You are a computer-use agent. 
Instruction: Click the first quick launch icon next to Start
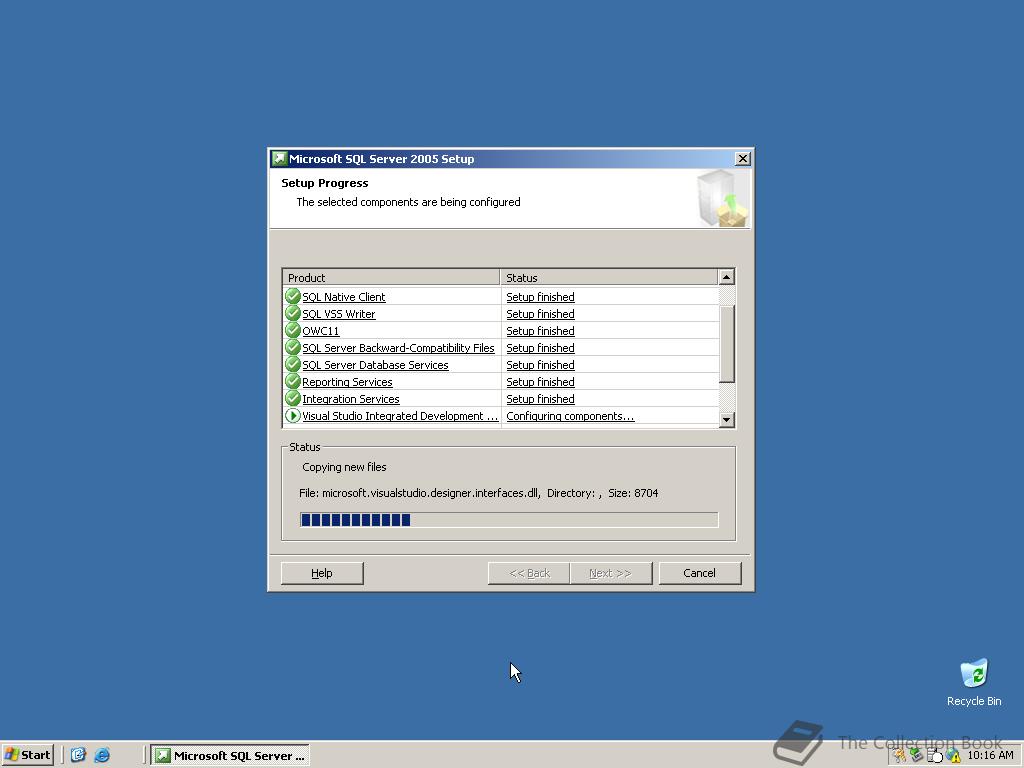point(78,755)
